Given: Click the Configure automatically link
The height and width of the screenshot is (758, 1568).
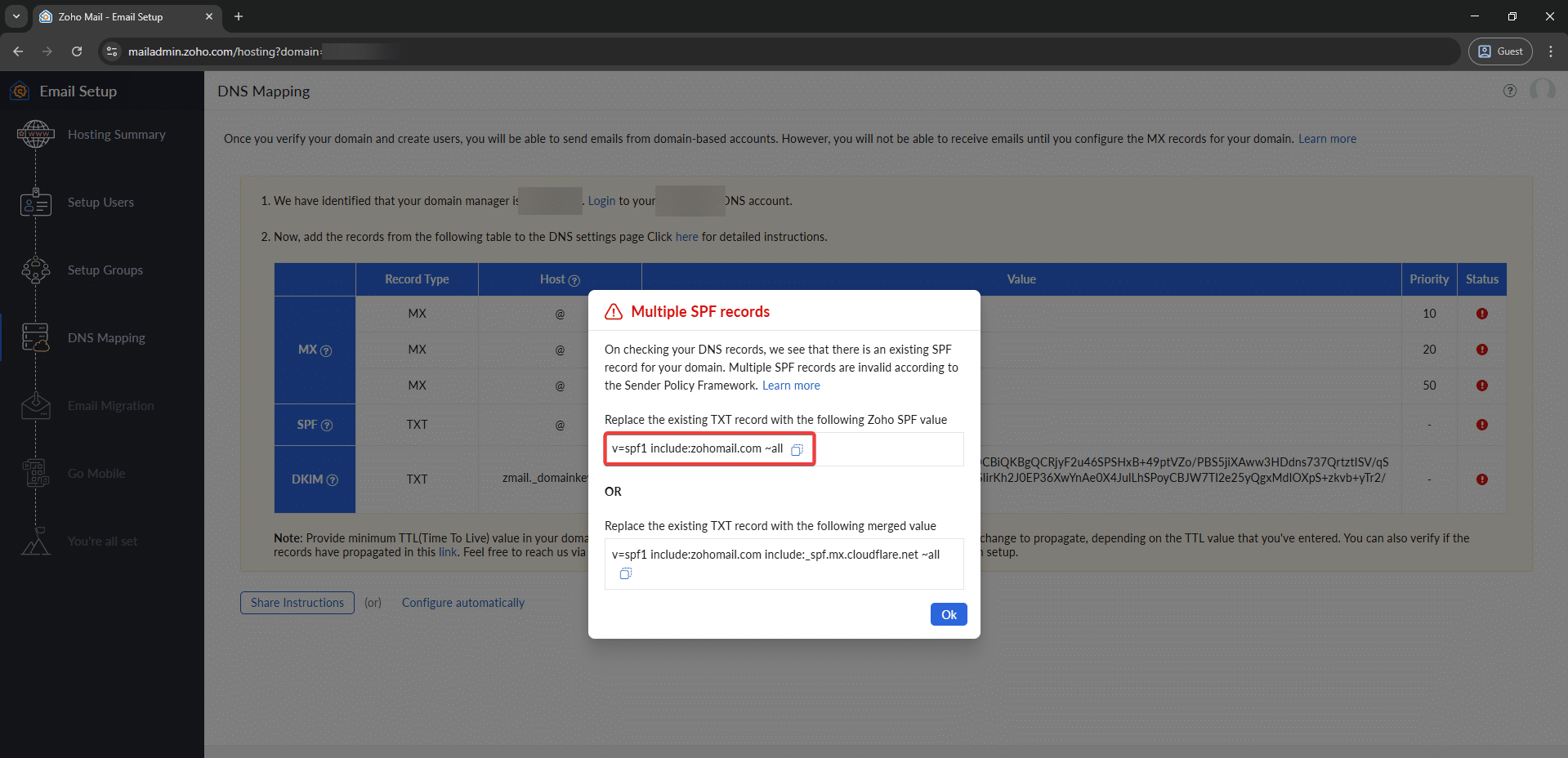Looking at the screenshot, I should tap(462, 603).
